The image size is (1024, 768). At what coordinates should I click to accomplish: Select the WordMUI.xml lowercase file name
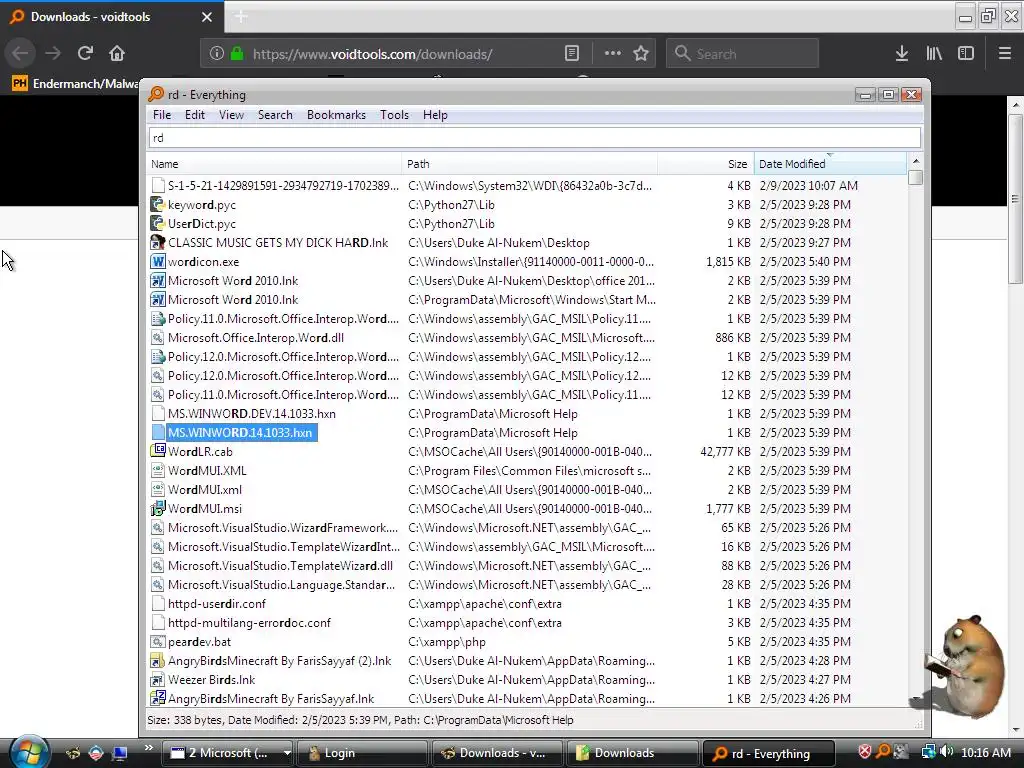click(x=204, y=489)
